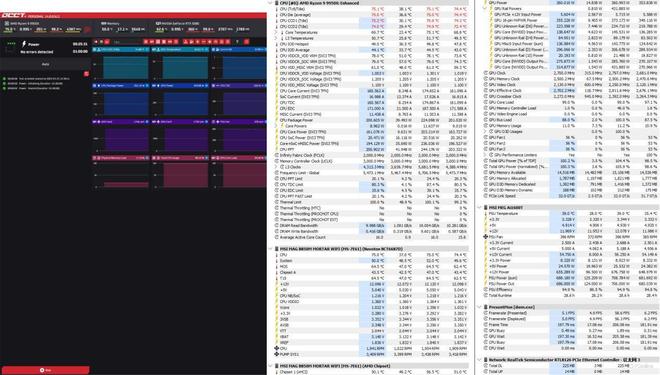Toggle the checkbox on Physical Memory Load graph header
This screenshot has width=660, height=375.
(x=95, y=158)
